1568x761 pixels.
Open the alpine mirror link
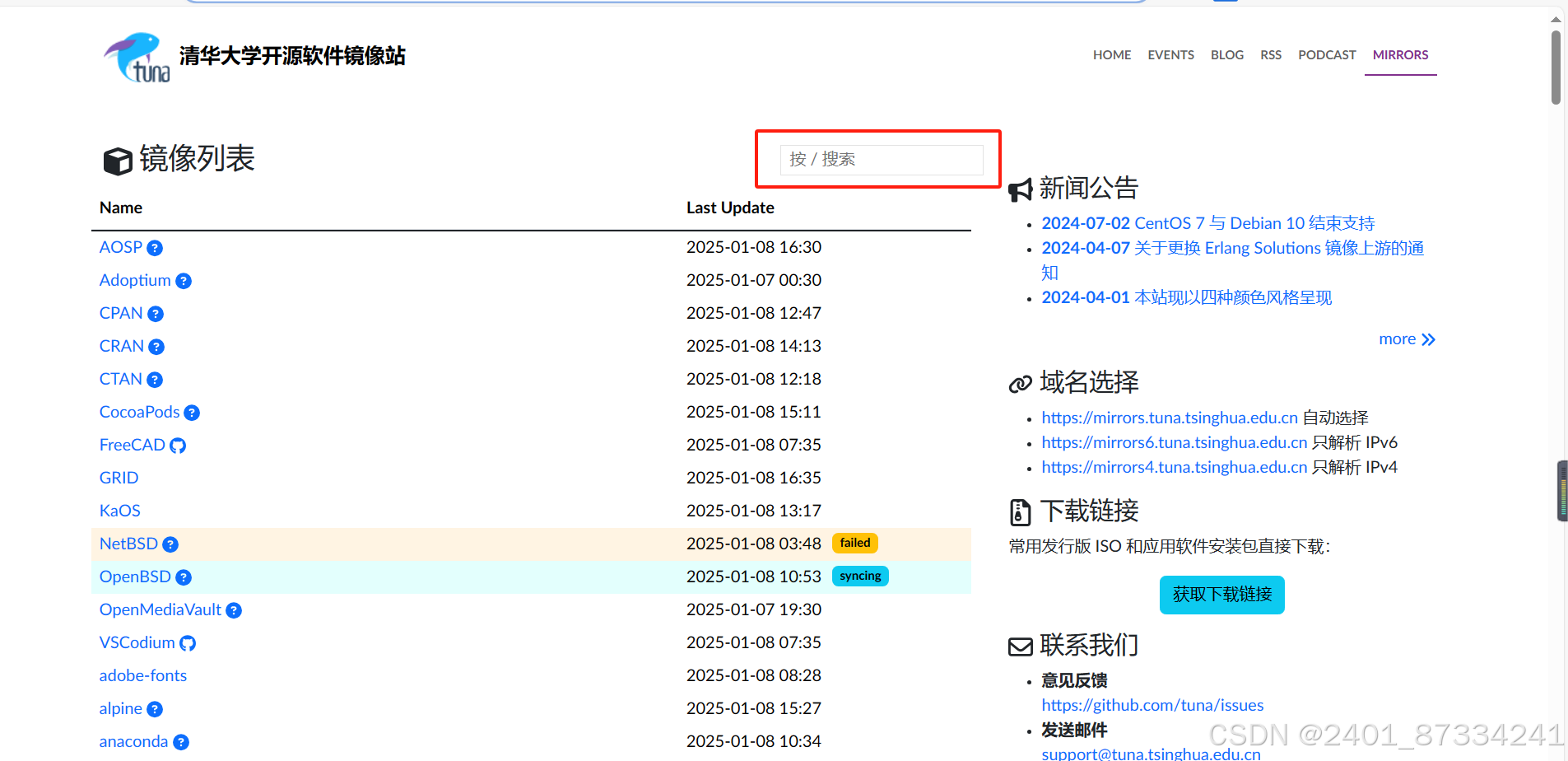[121, 708]
